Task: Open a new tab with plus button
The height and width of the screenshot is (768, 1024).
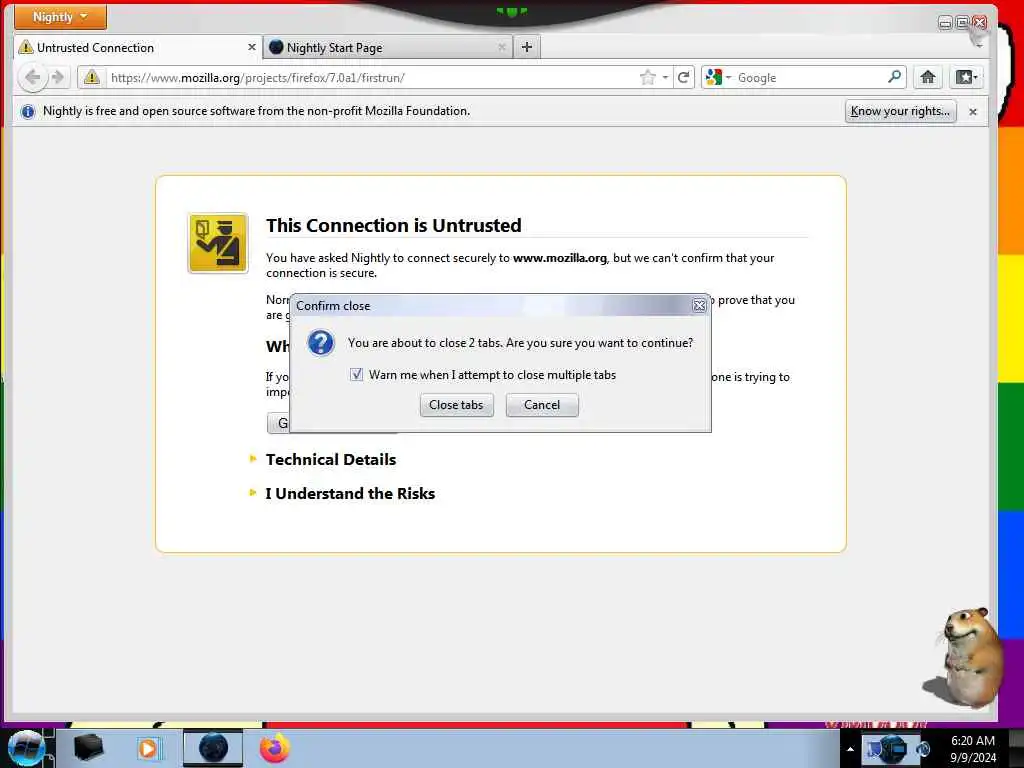Action: tap(527, 47)
